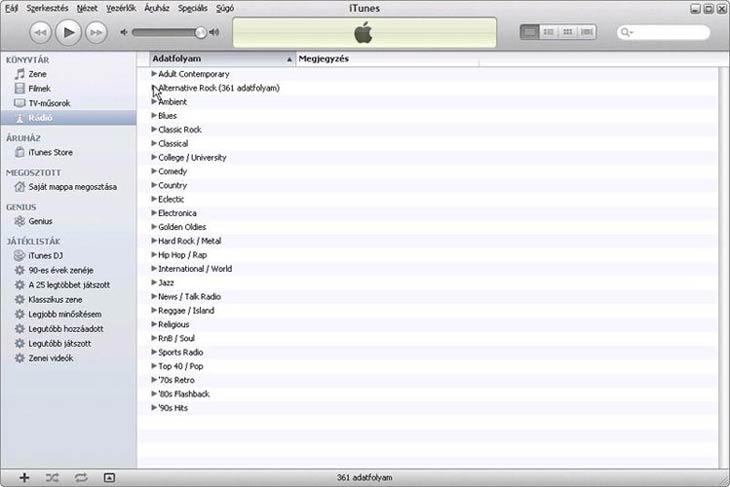Toggle repeat in the bottom bar
This screenshot has height=487, width=730.
(81, 477)
